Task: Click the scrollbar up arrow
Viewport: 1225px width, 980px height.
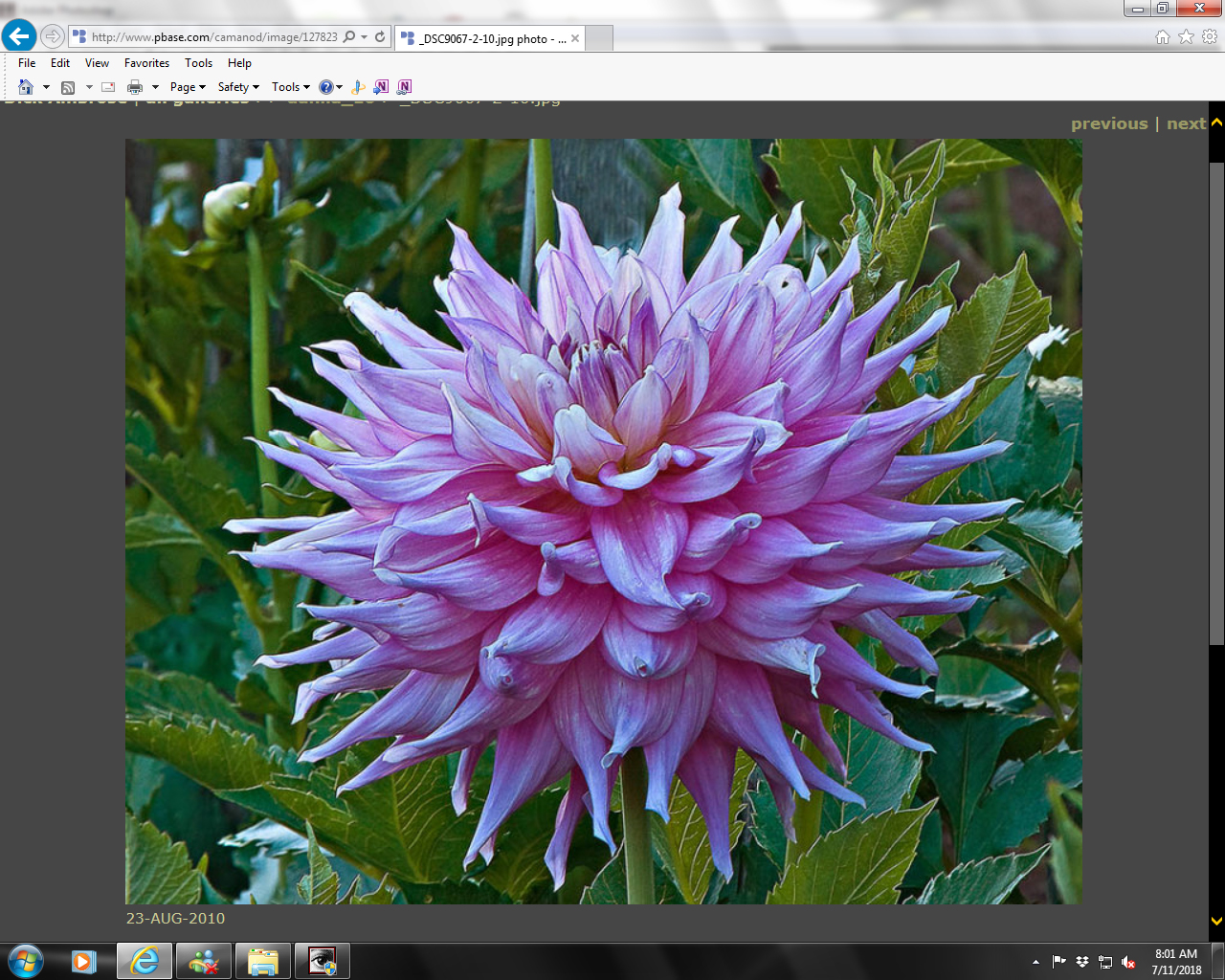Action: coord(1216,122)
